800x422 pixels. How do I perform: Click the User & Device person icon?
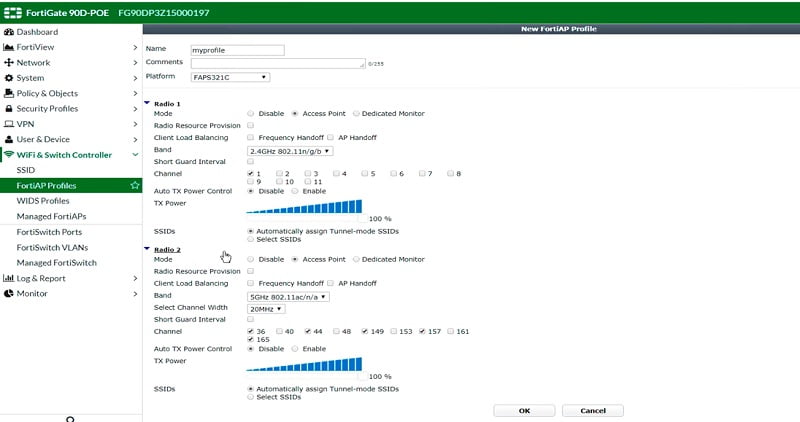(x=9, y=139)
